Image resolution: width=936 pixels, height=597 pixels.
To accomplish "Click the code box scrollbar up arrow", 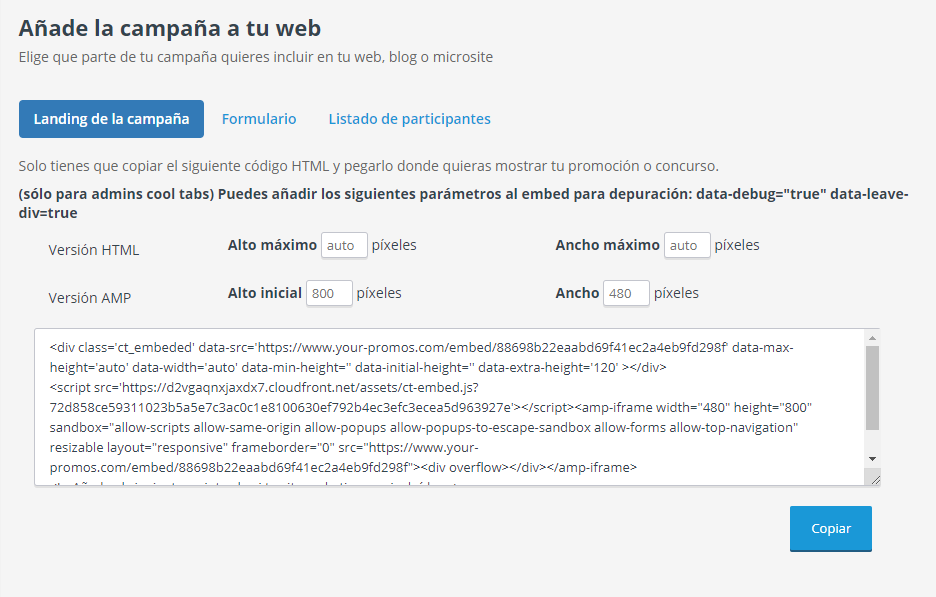I will point(872,338).
